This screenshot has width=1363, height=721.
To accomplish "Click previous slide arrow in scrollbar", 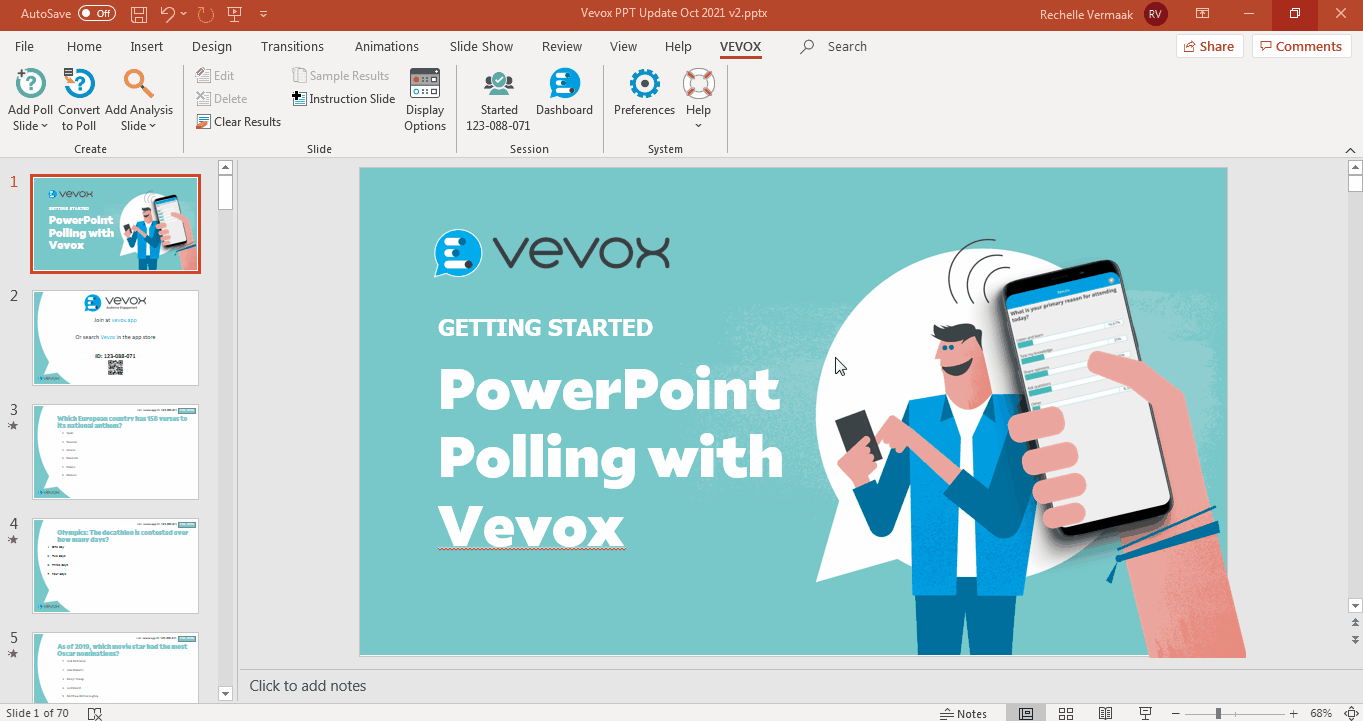I will point(1355,622).
